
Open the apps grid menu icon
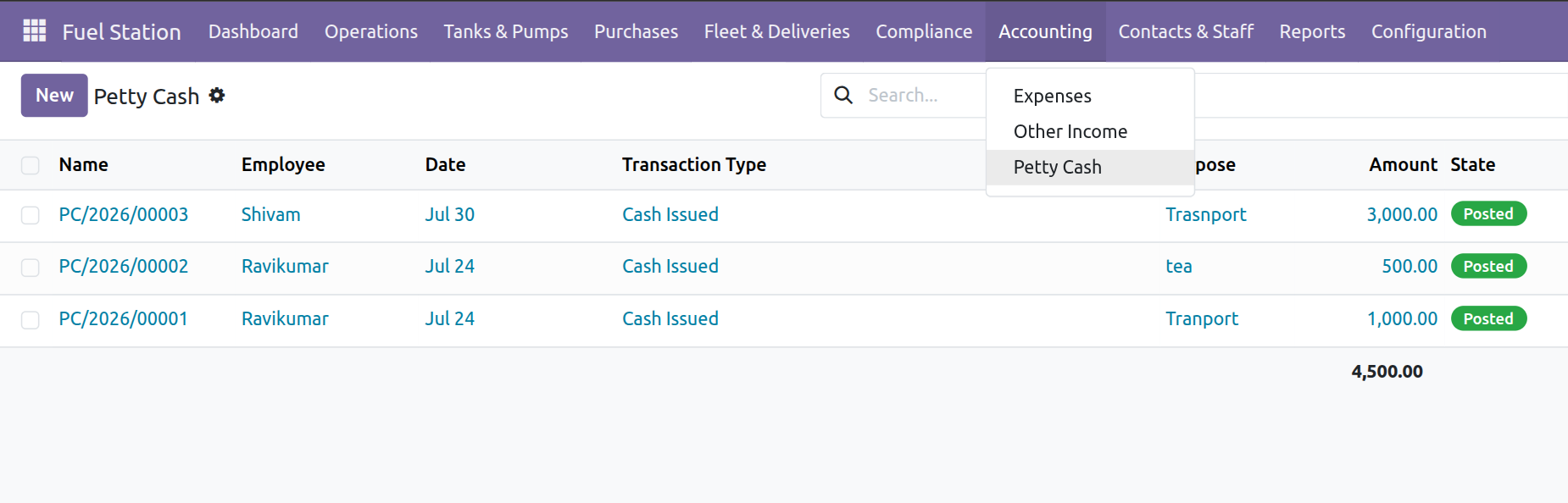34,31
